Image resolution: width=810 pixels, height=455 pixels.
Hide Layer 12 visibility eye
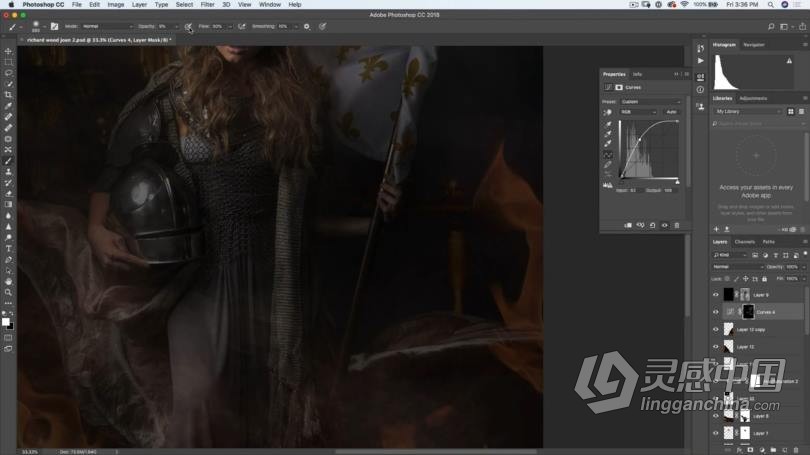coord(716,347)
